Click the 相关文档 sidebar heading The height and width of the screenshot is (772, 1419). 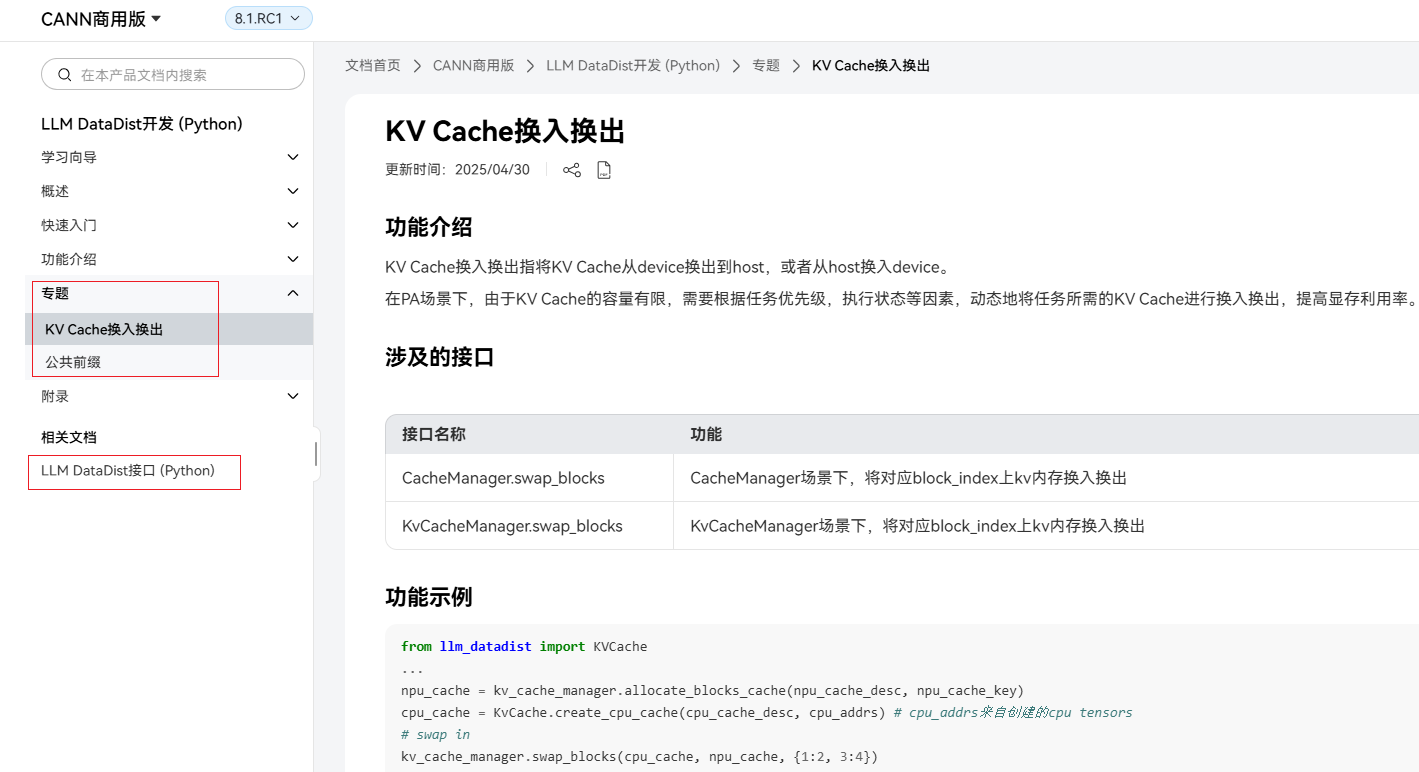point(69,437)
